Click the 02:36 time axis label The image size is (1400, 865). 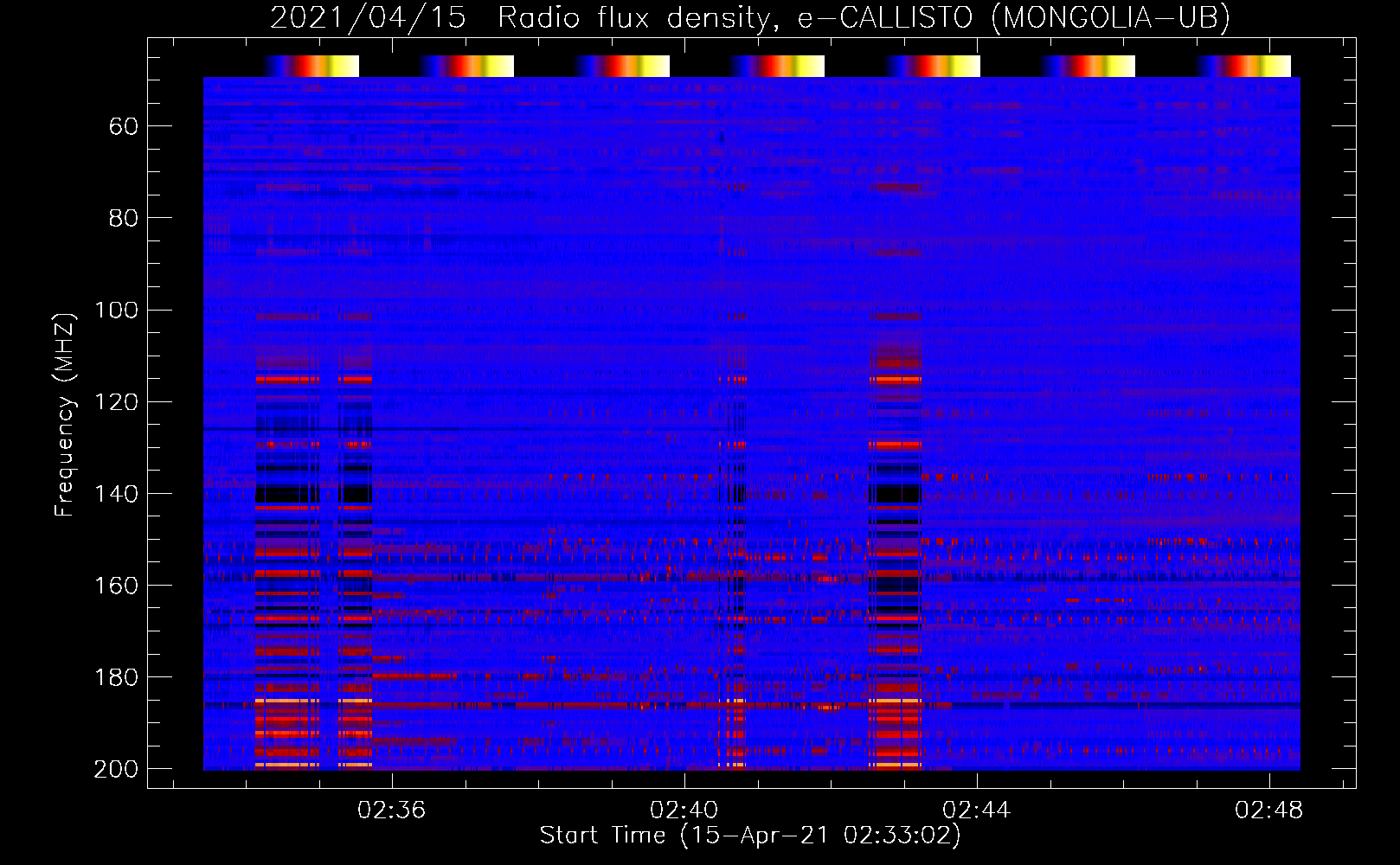[x=392, y=810]
